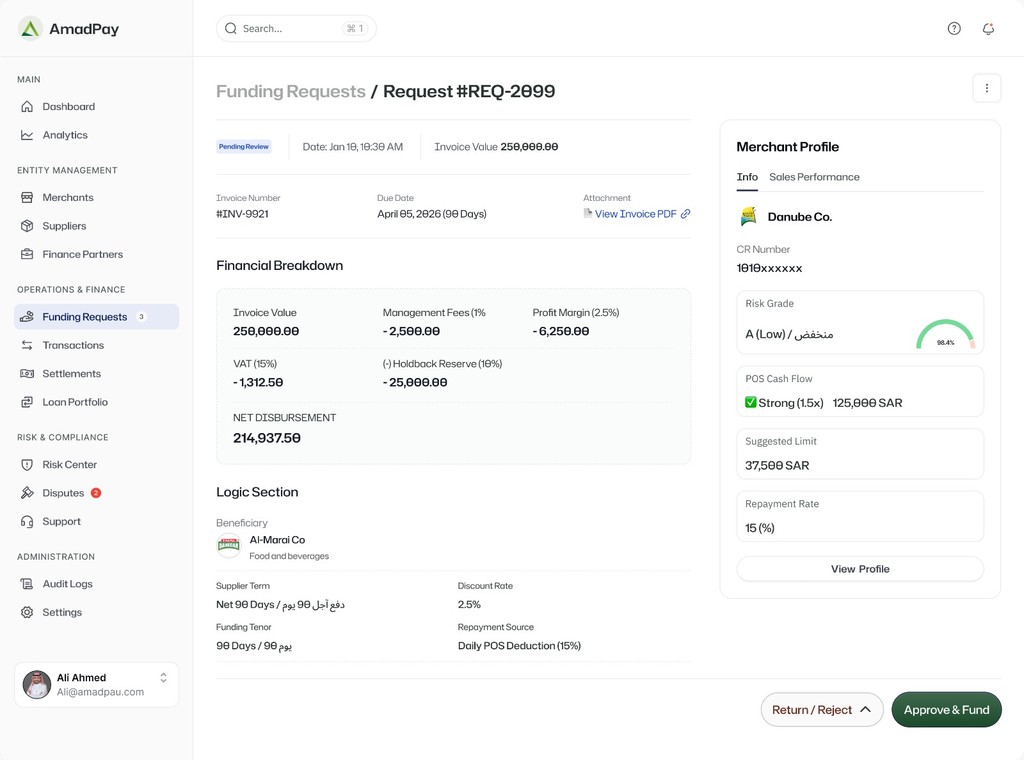Click the View Profile button
Viewport: 1024px width, 760px height.
860,569
